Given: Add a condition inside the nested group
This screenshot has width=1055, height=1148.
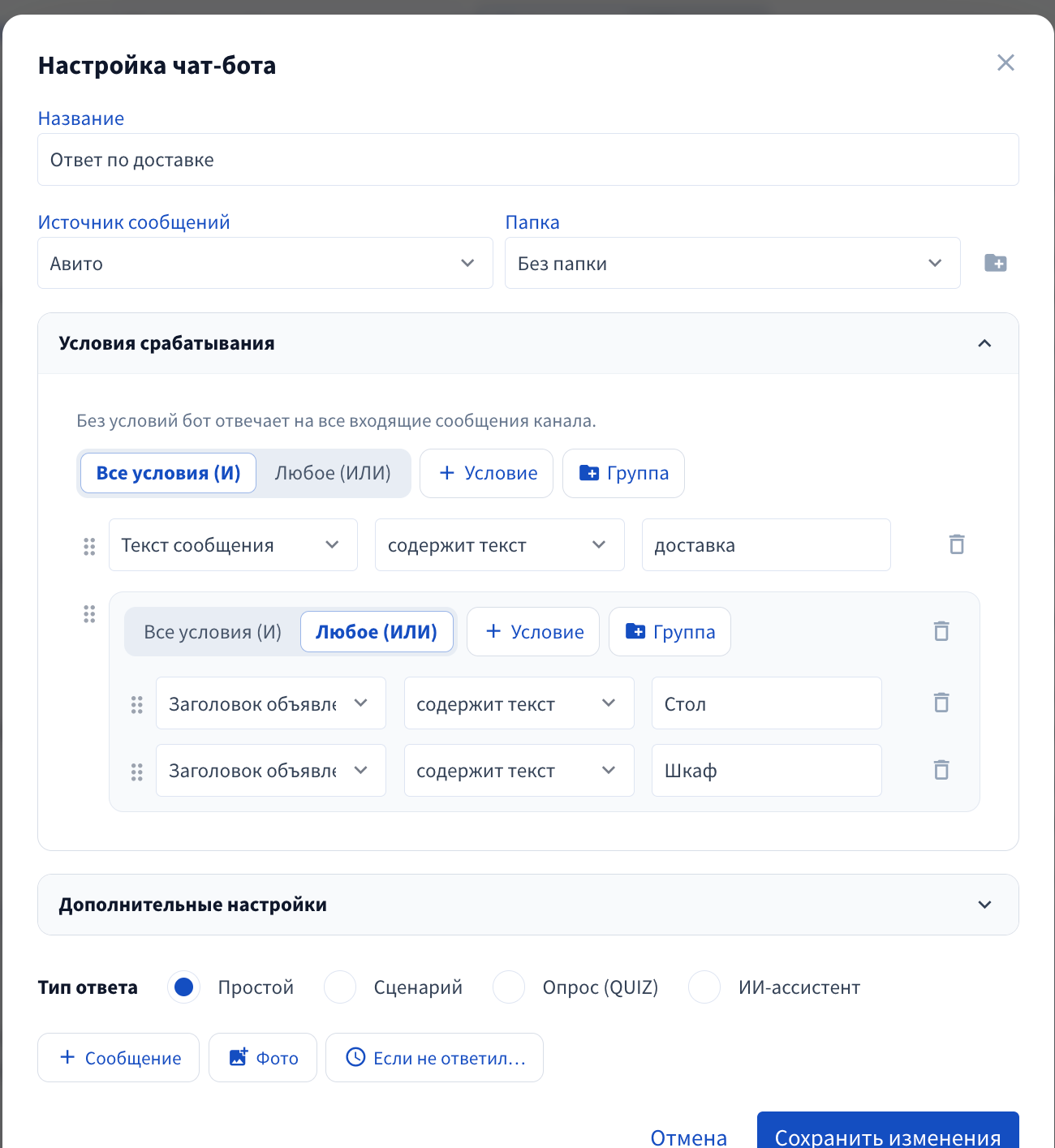Looking at the screenshot, I should pos(533,632).
